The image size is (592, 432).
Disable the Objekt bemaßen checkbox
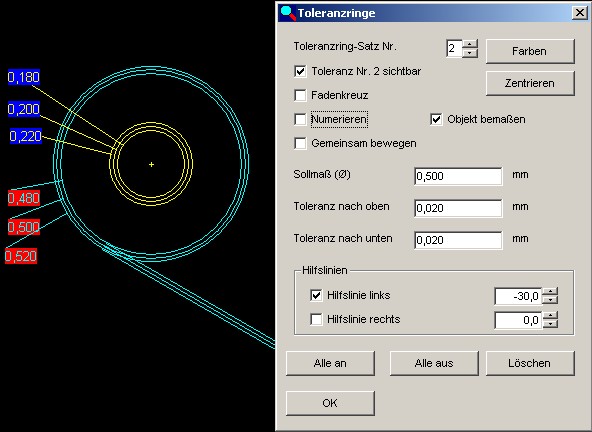click(x=436, y=119)
